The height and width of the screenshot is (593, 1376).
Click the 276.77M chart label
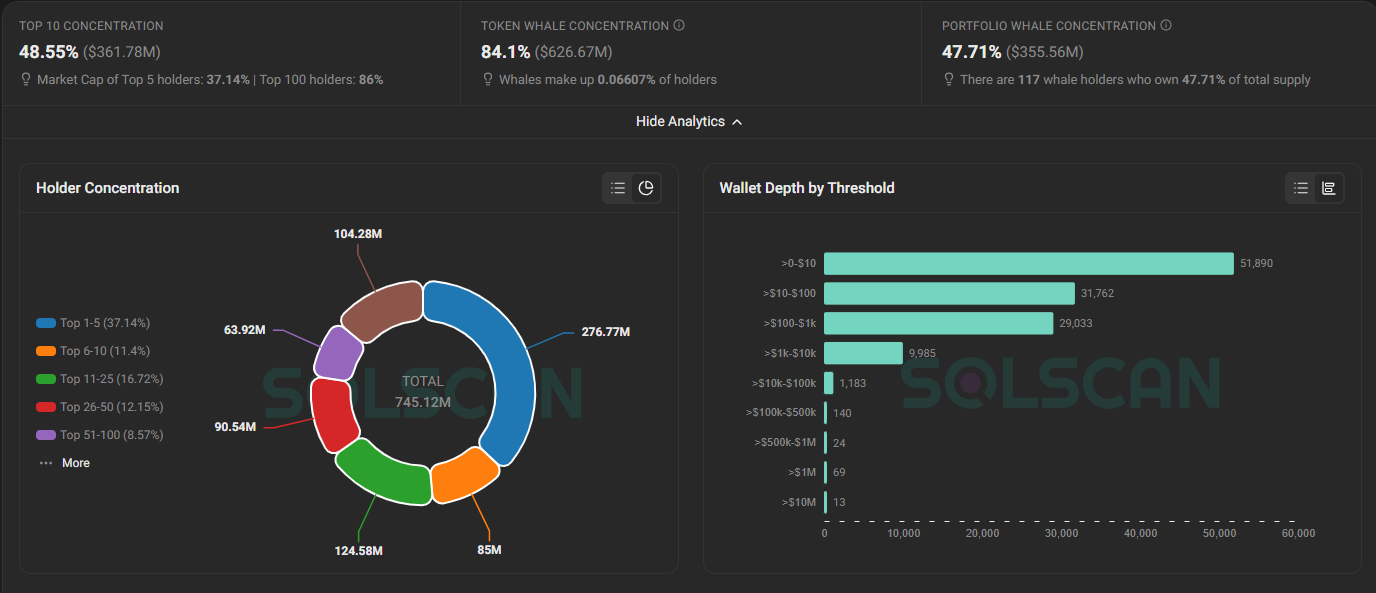tap(605, 331)
